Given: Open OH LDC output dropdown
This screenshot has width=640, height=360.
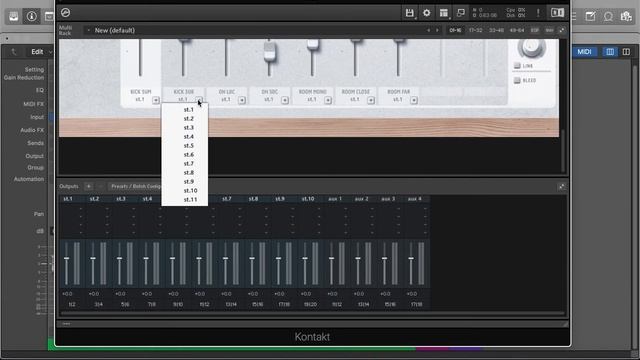Looking at the screenshot, I should click(242, 100).
